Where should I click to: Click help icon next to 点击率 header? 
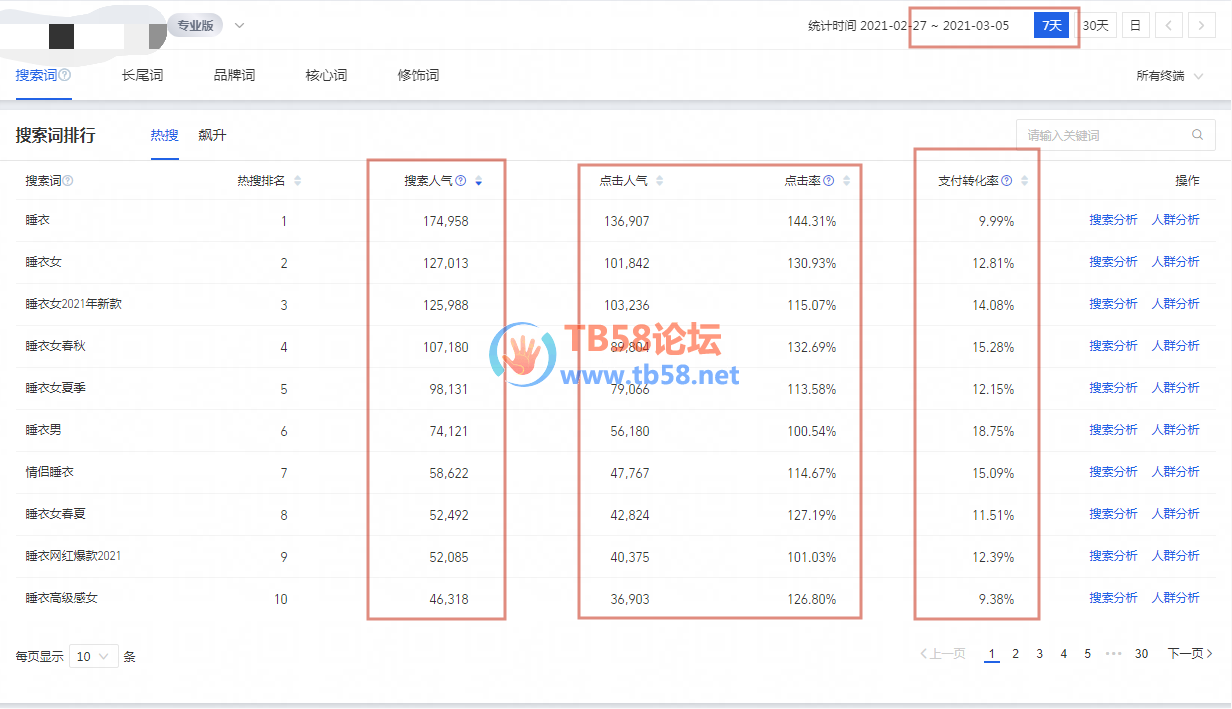click(x=828, y=181)
